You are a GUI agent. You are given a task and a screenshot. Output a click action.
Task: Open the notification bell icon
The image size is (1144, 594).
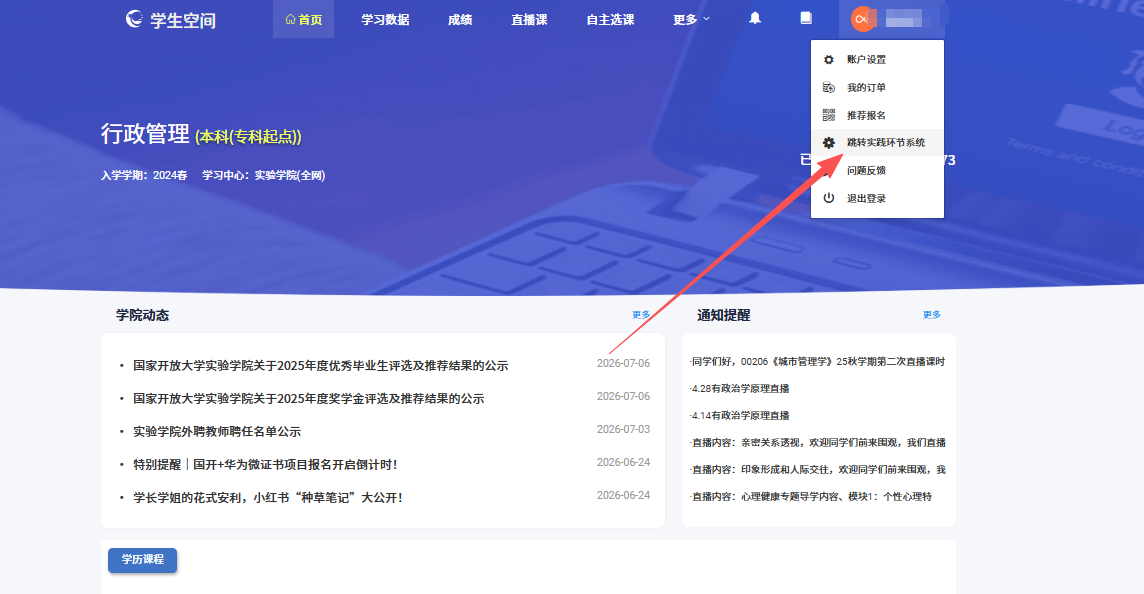(755, 18)
